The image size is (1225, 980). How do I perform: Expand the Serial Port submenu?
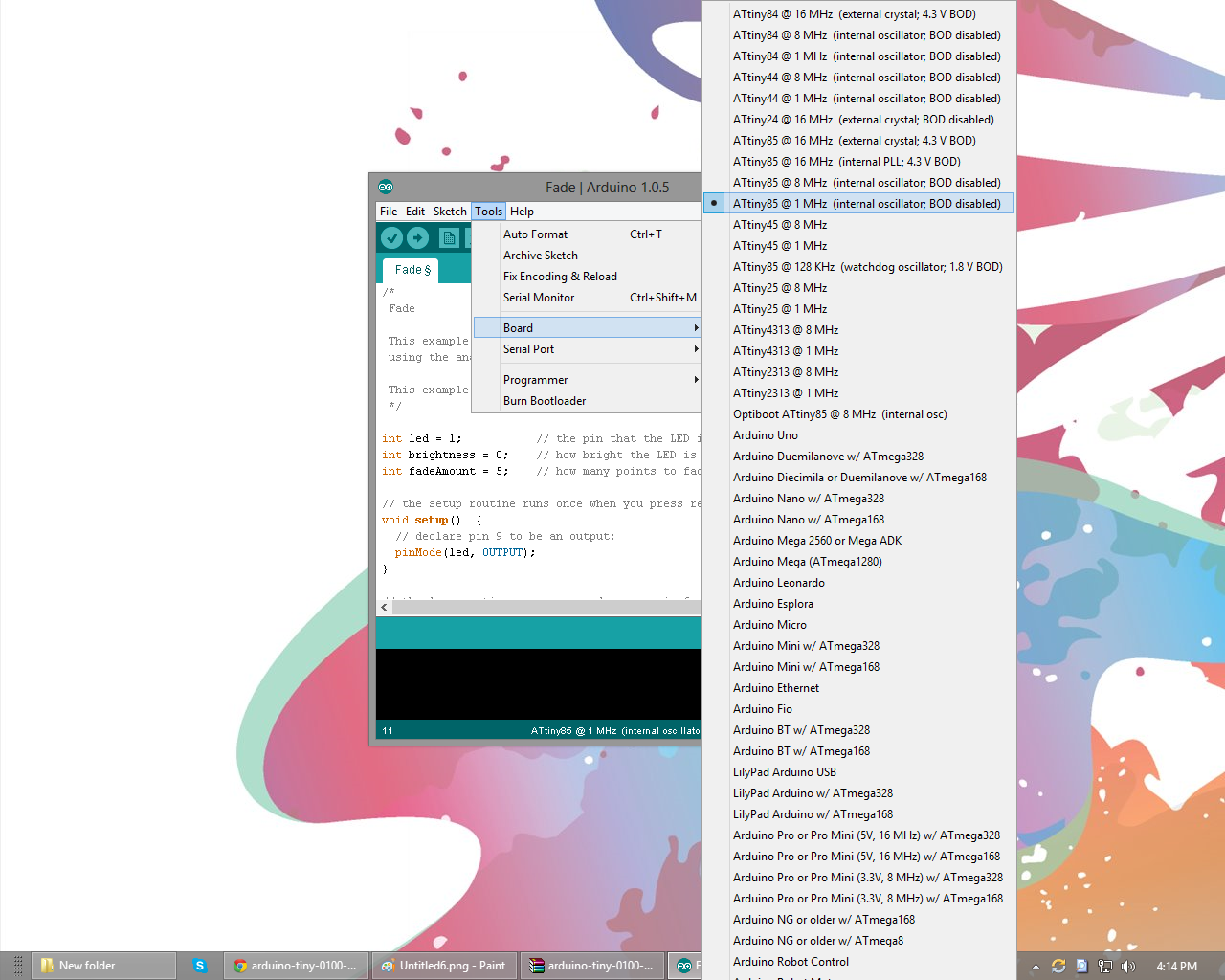pos(588,349)
